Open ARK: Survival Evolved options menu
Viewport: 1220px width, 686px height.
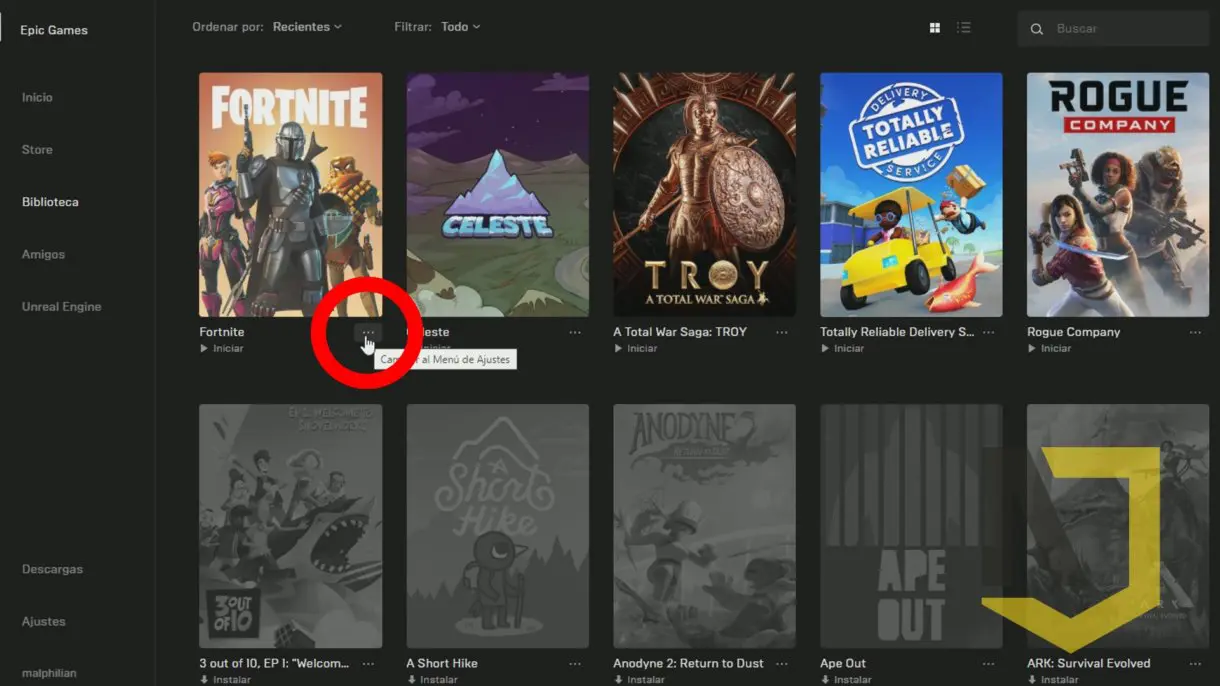click(x=1196, y=663)
